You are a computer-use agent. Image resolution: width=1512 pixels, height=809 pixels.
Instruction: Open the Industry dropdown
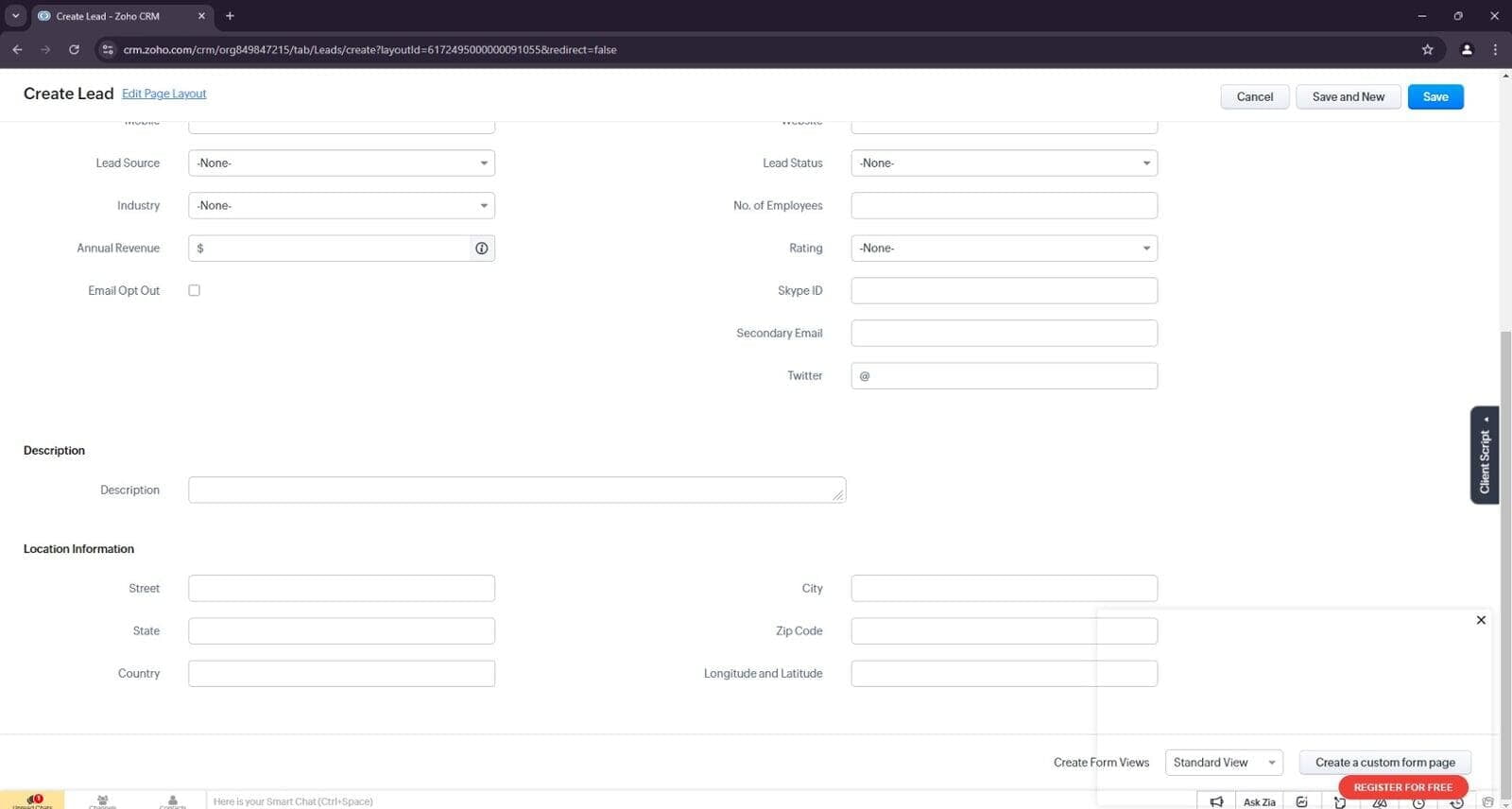[341, 206]
